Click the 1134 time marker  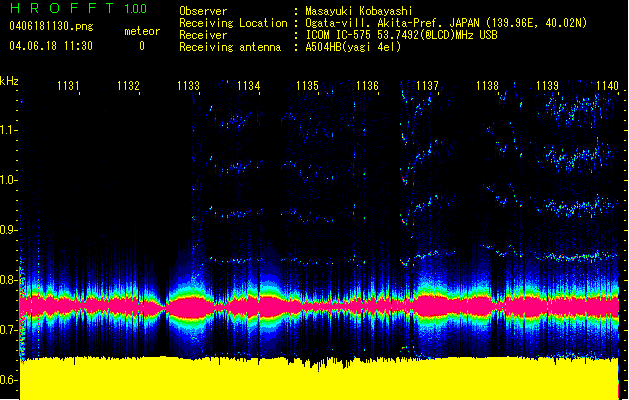[249, 86]
